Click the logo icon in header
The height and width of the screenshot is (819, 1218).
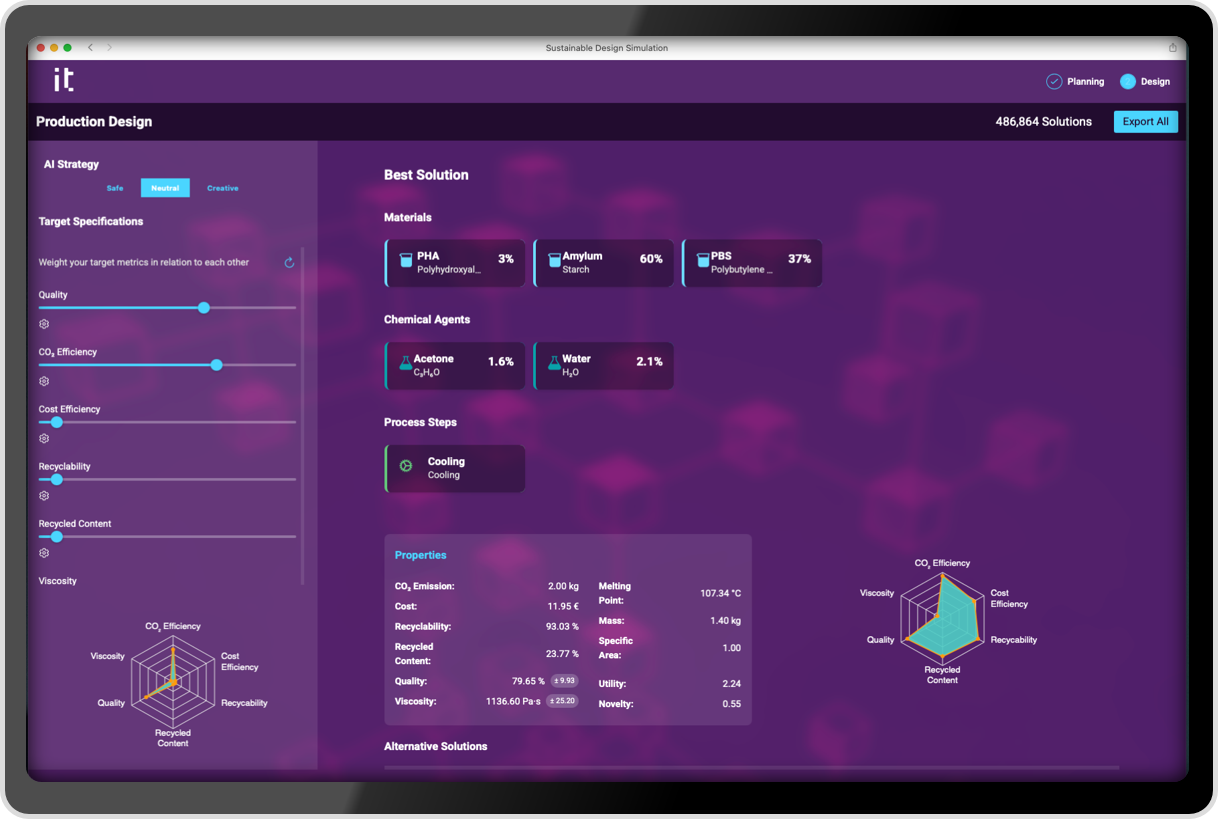[64, 81]
